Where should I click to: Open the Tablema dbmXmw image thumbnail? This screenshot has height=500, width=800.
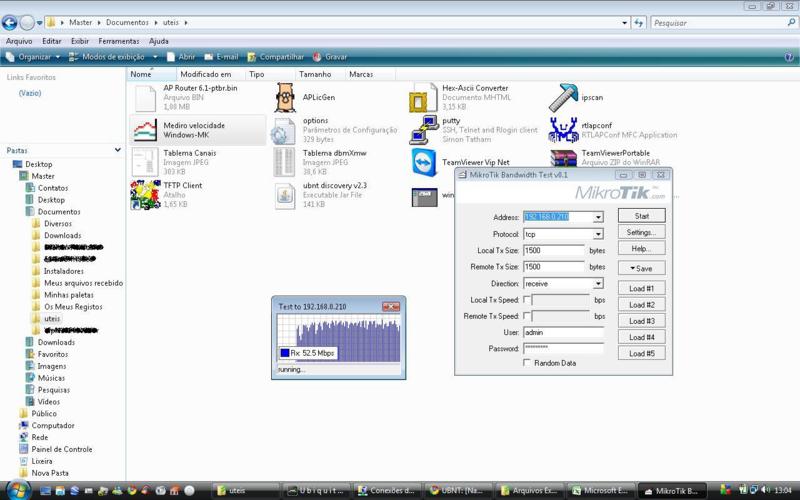[284, 162]
